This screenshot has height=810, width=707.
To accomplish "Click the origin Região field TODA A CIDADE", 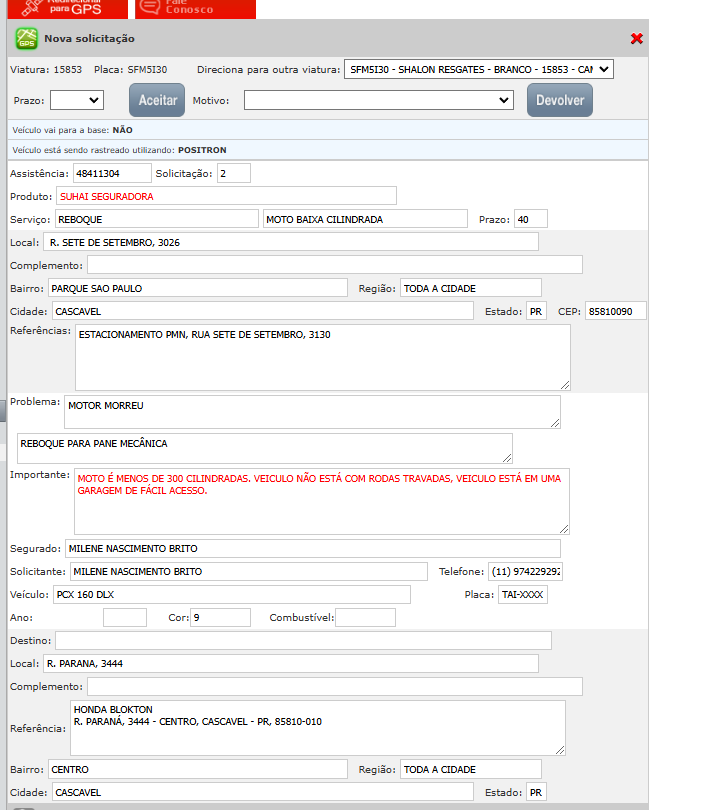I will click(471, 288).
